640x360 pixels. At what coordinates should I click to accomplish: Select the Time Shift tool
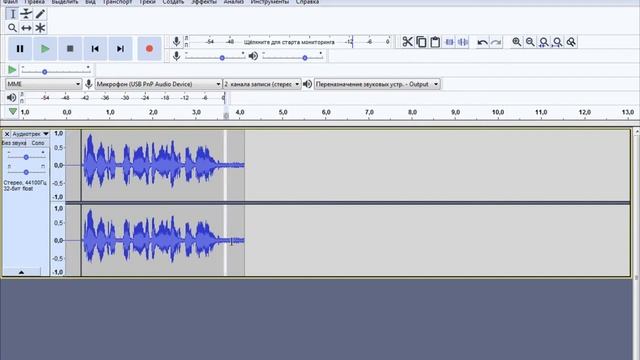[26, 28]
